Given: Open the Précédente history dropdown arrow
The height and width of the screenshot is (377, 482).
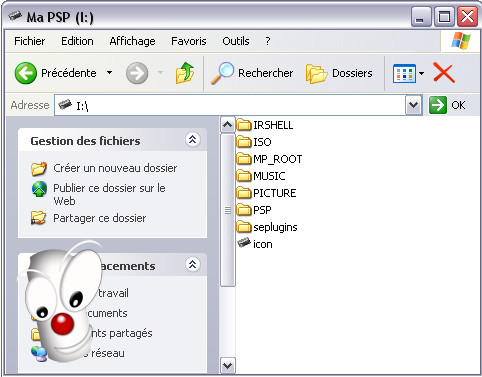Looking at the screenshot, I should 109,73.
